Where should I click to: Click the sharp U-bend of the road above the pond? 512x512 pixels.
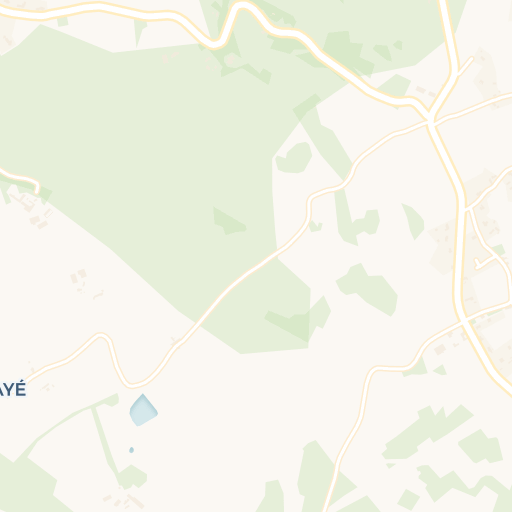pyautogui.click(x=131, y=384)
